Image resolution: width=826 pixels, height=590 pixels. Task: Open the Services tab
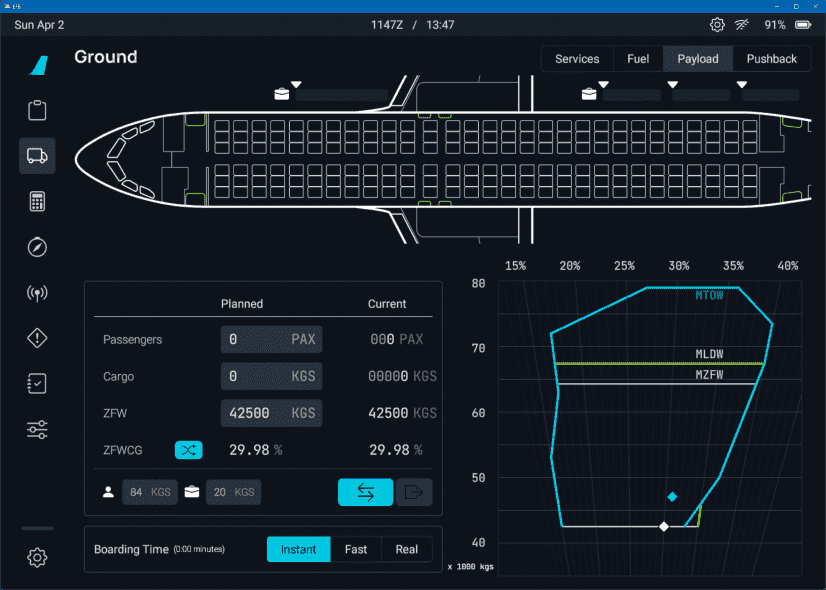click(x=577, y=59)
